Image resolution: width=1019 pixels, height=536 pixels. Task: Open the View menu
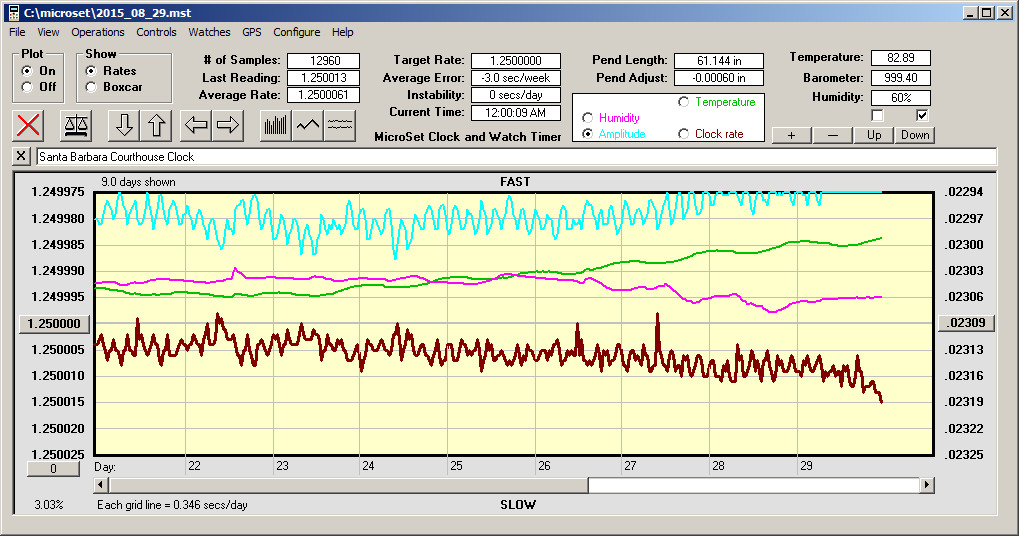(48, 32)
